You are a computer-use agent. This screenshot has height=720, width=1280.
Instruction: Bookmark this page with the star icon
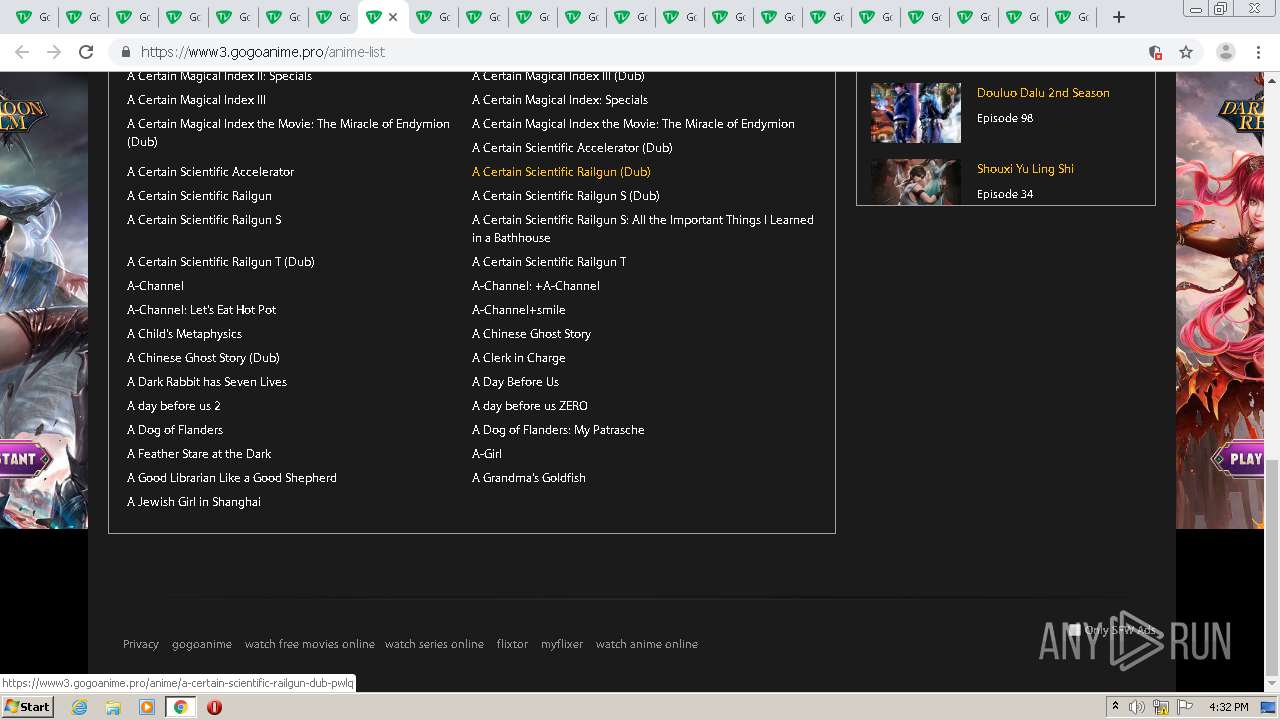1186,52
